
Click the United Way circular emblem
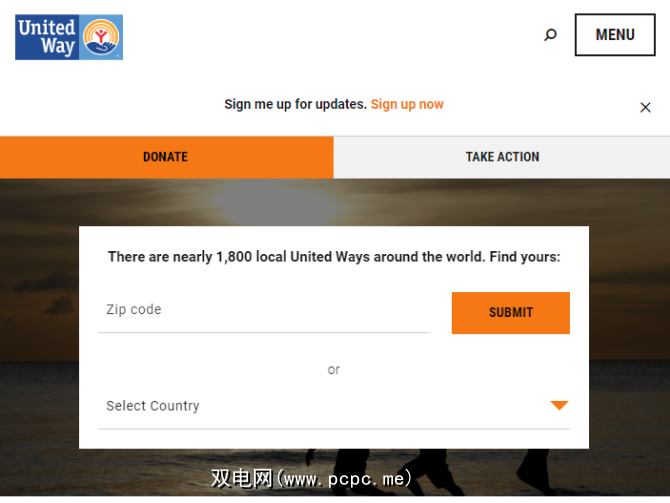point(101,37)
